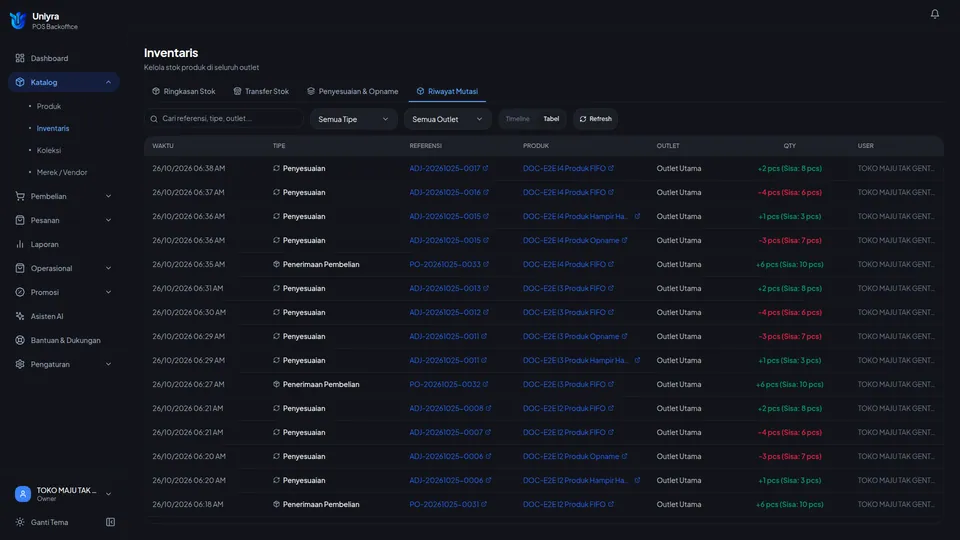Click the quantity in the 06:27 AM row
The image size is (960, 540).
click(x=790, y=384)
